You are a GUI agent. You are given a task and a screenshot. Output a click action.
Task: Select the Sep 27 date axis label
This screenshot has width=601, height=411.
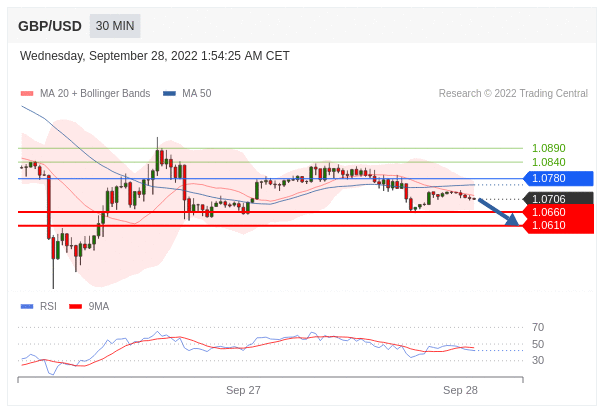point(243,390)
